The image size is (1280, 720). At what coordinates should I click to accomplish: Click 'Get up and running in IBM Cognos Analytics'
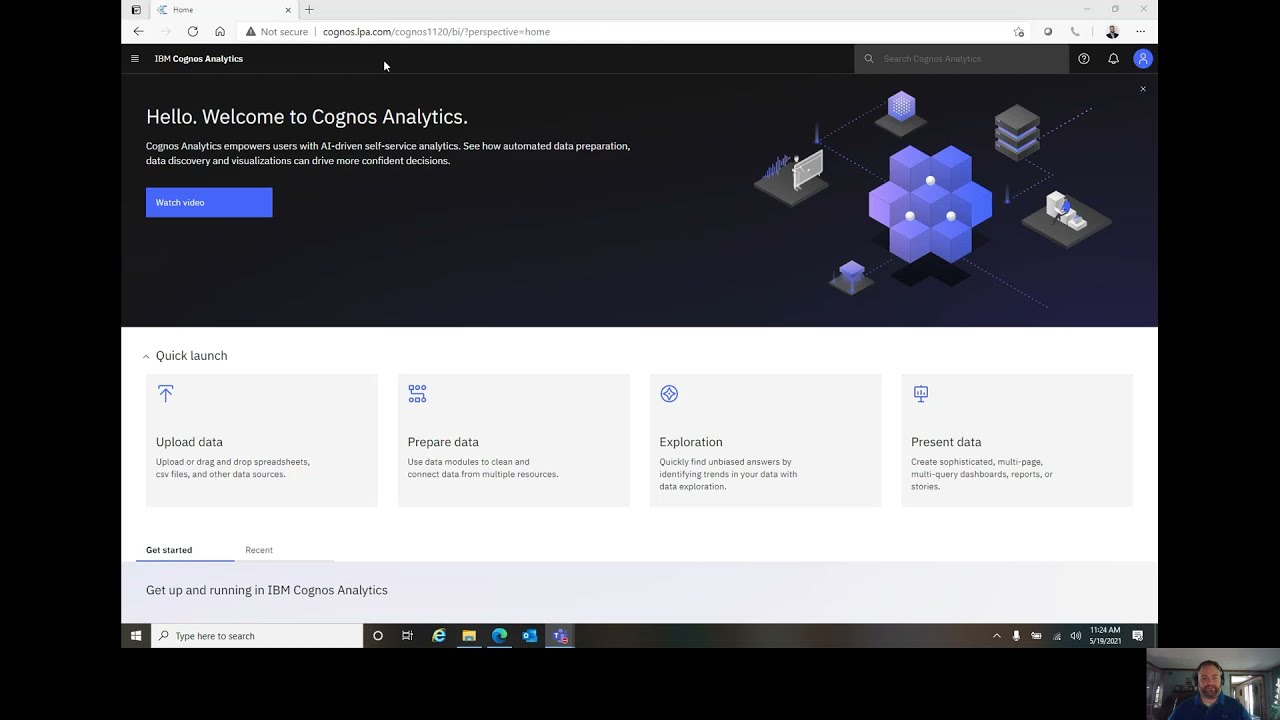pos(267,590)
